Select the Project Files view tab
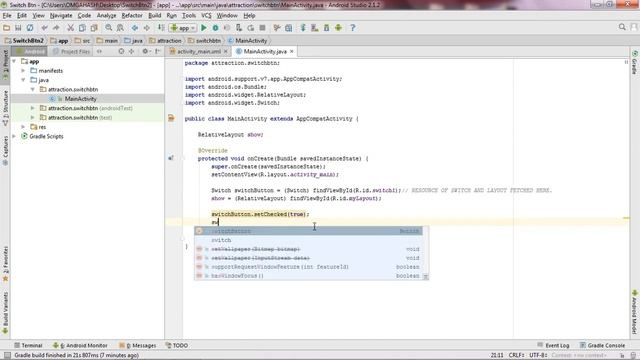This screenshot has height=360, width=640. (x=71, y=51)
